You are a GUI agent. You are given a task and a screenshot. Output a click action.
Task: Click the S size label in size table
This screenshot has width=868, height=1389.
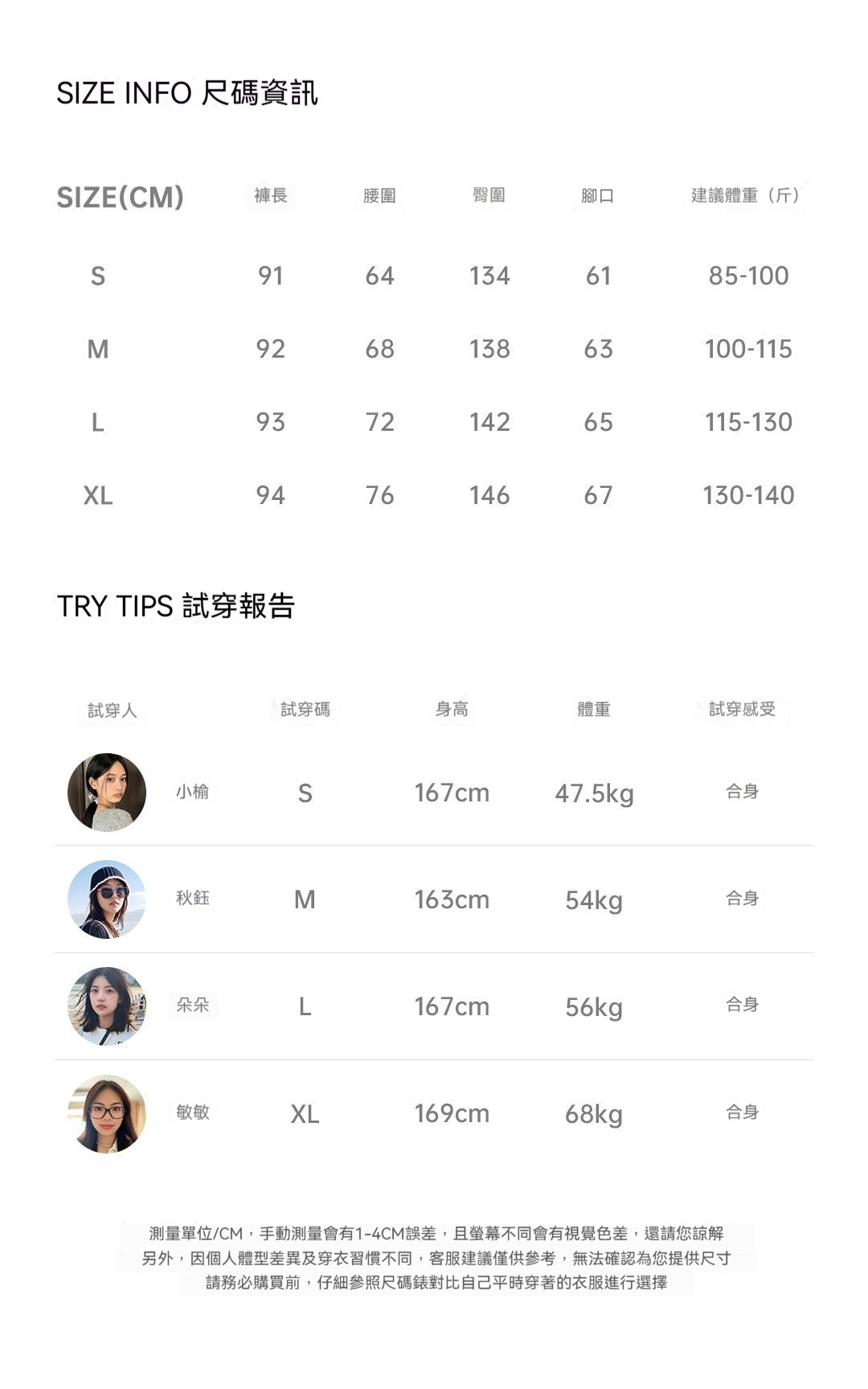[x=98, y=276]
